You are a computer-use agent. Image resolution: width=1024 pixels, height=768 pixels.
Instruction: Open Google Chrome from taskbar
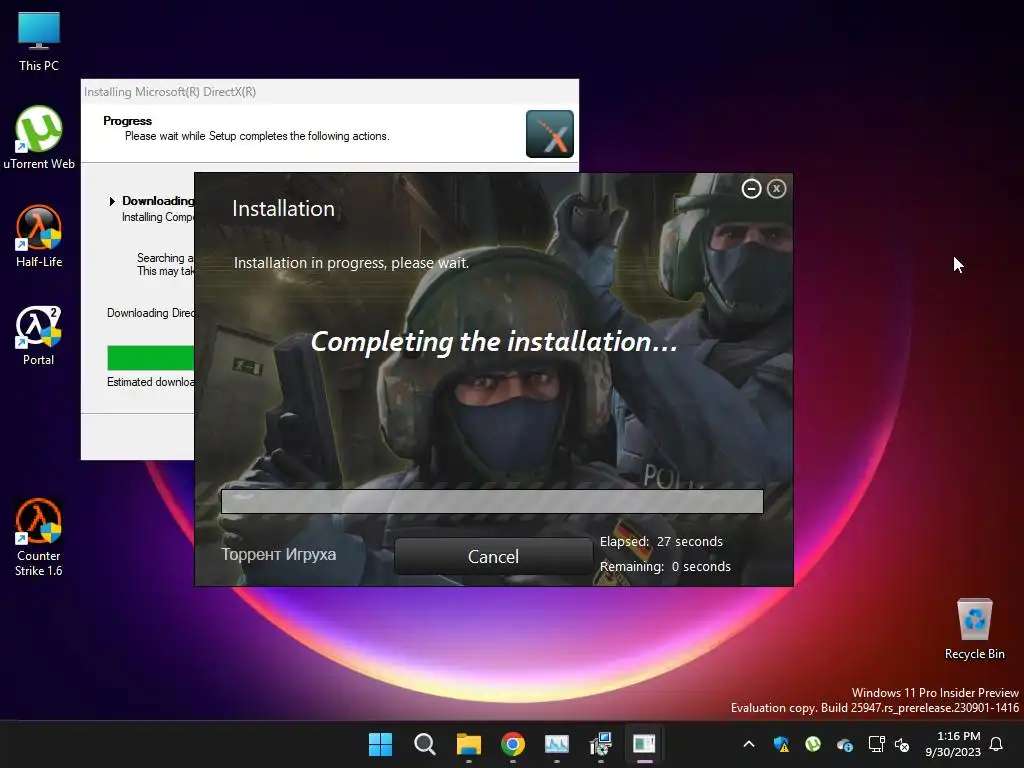513,744
